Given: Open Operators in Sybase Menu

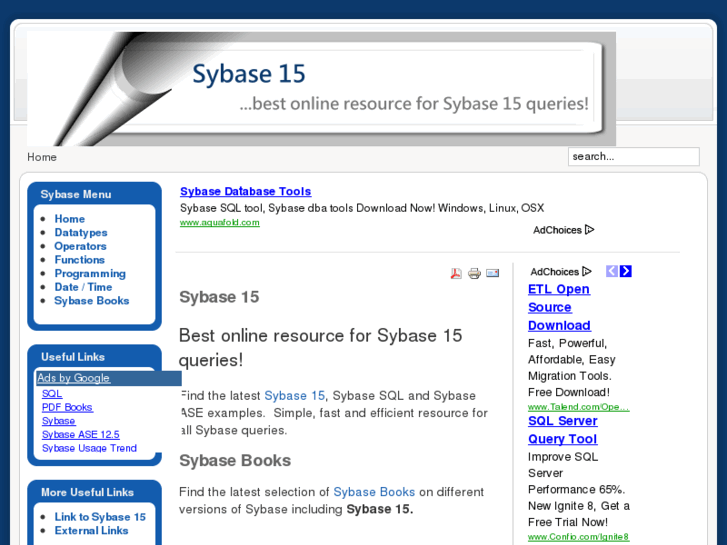Looking at the screenshot, I should (x=80, y=246).
